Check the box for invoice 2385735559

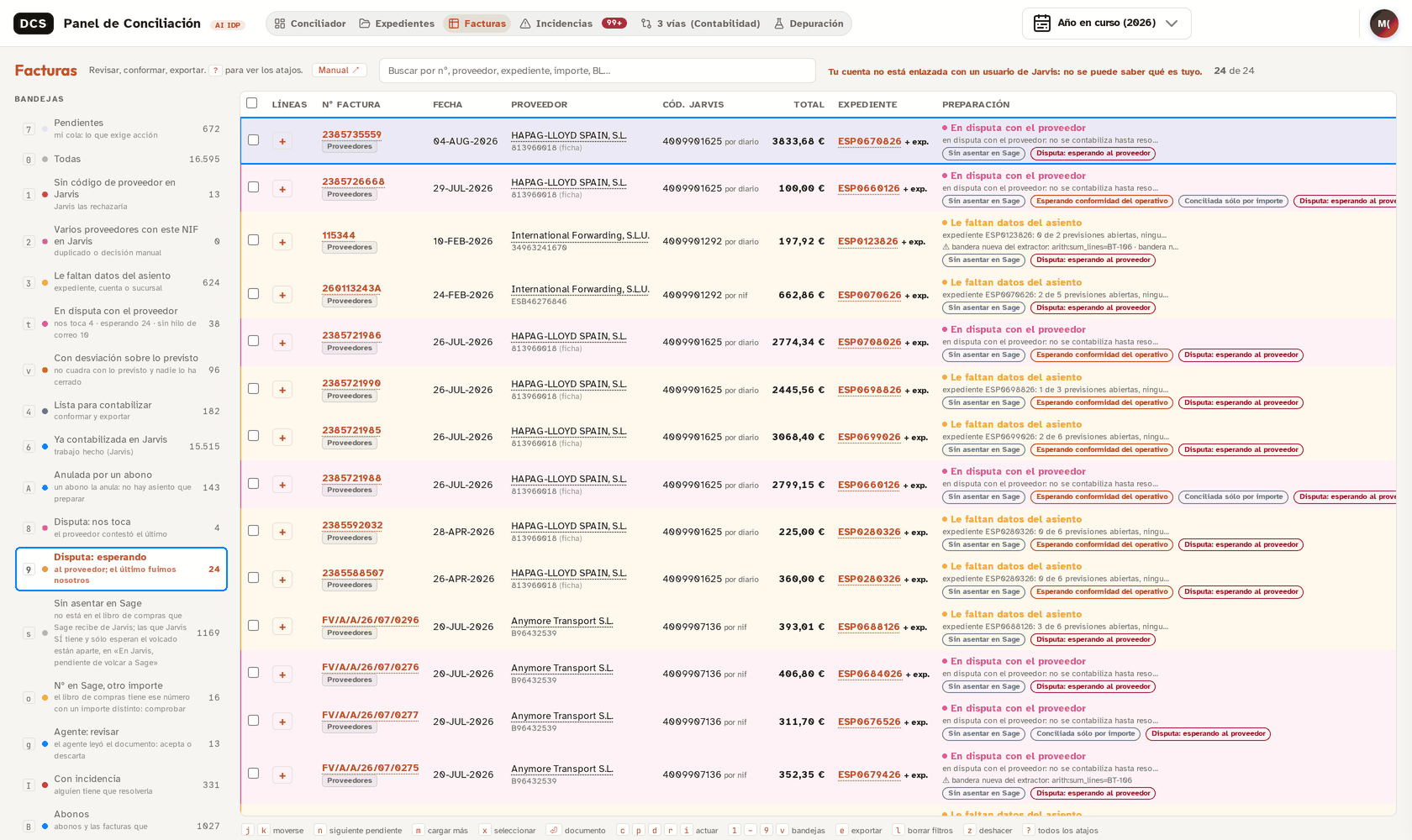tap(253, 140)
